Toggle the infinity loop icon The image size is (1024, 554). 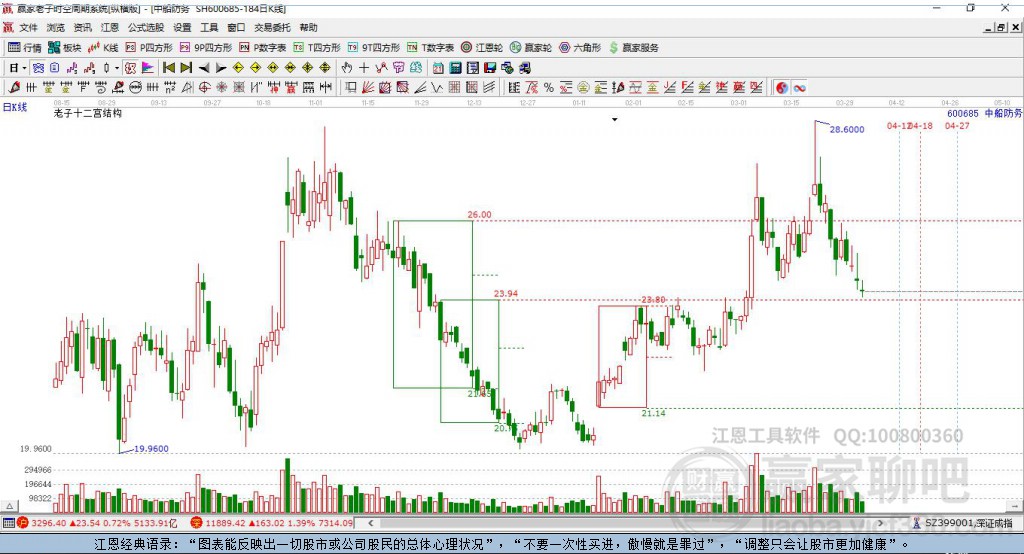click(799, 87)
